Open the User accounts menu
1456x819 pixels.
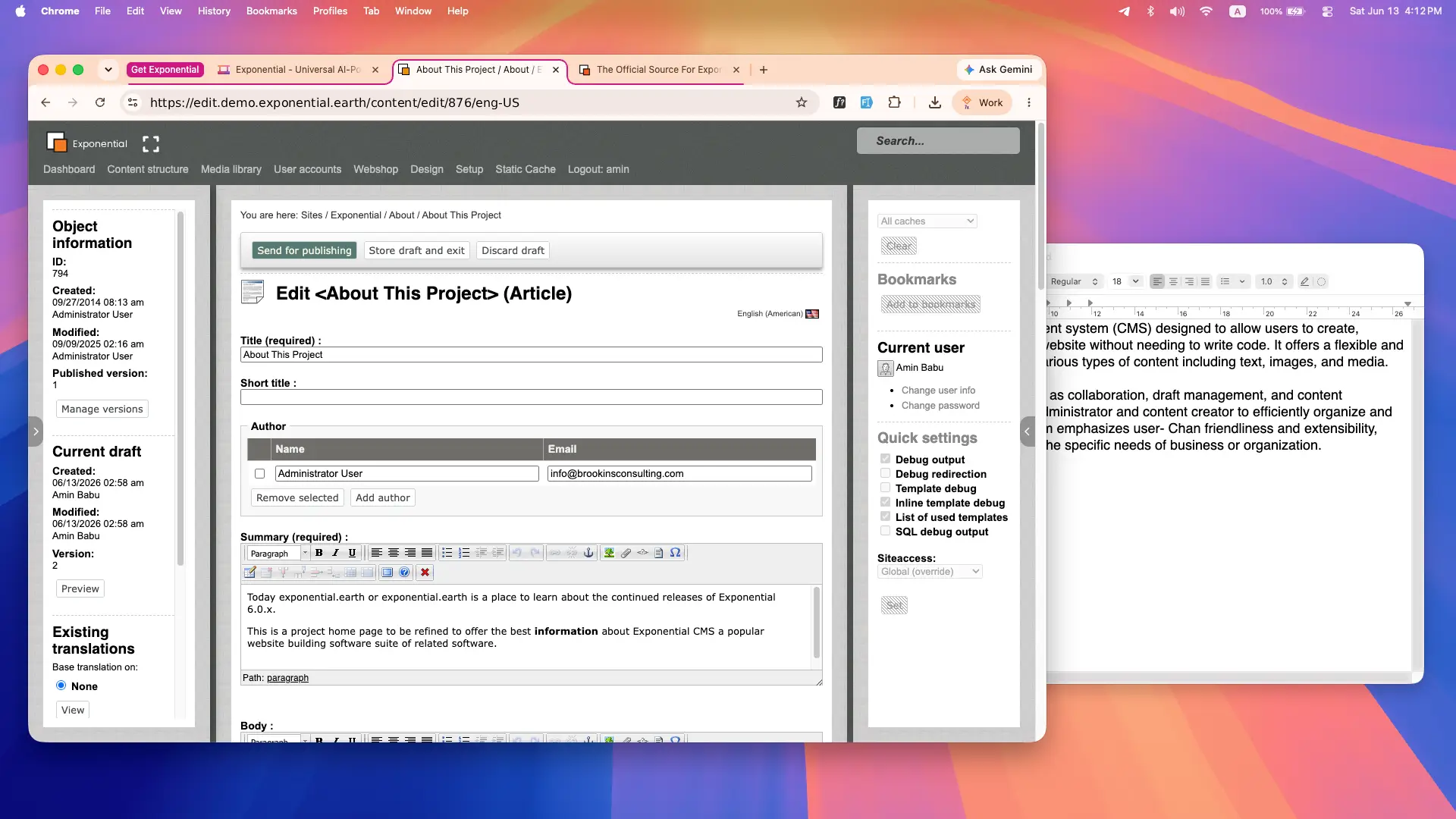pyautogui.click(x=307, y=170)
